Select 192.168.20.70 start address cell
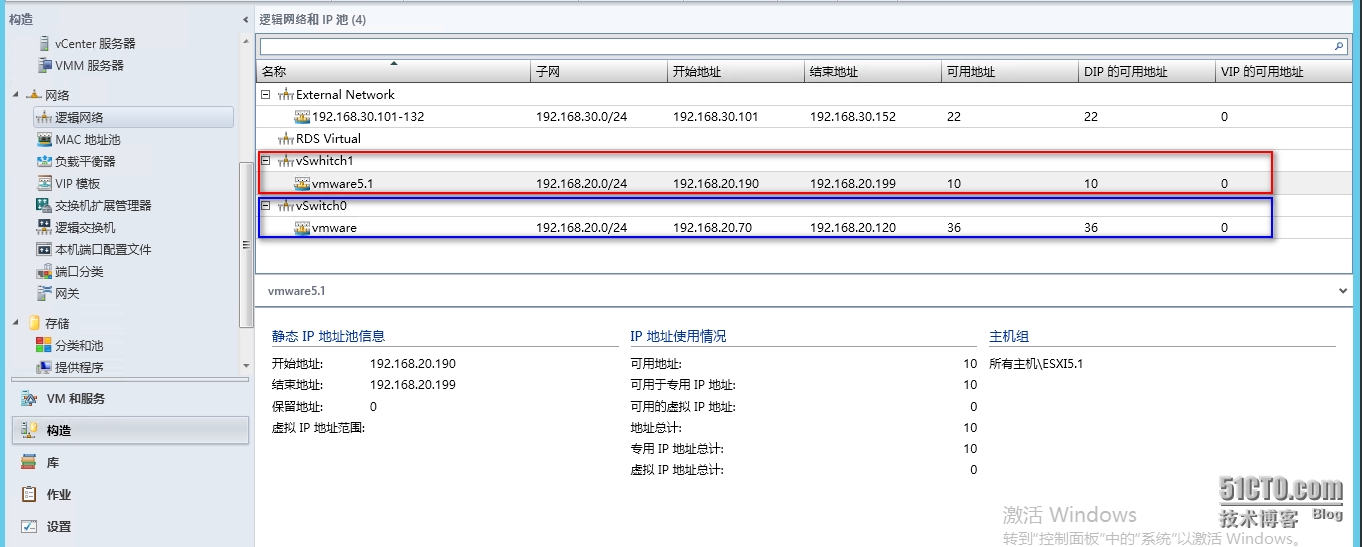The image size is (1362, 547). (x=712, y=228)
